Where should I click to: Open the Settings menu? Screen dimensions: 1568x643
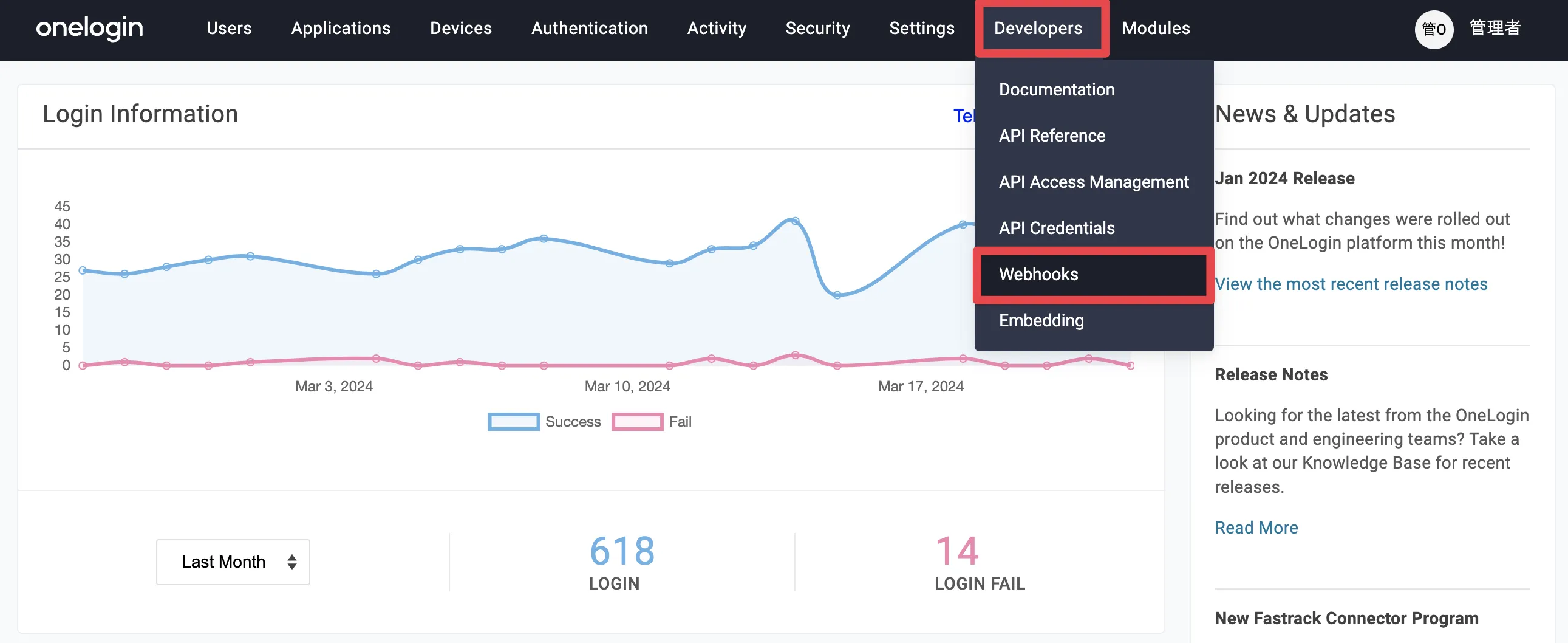(922, 28)
